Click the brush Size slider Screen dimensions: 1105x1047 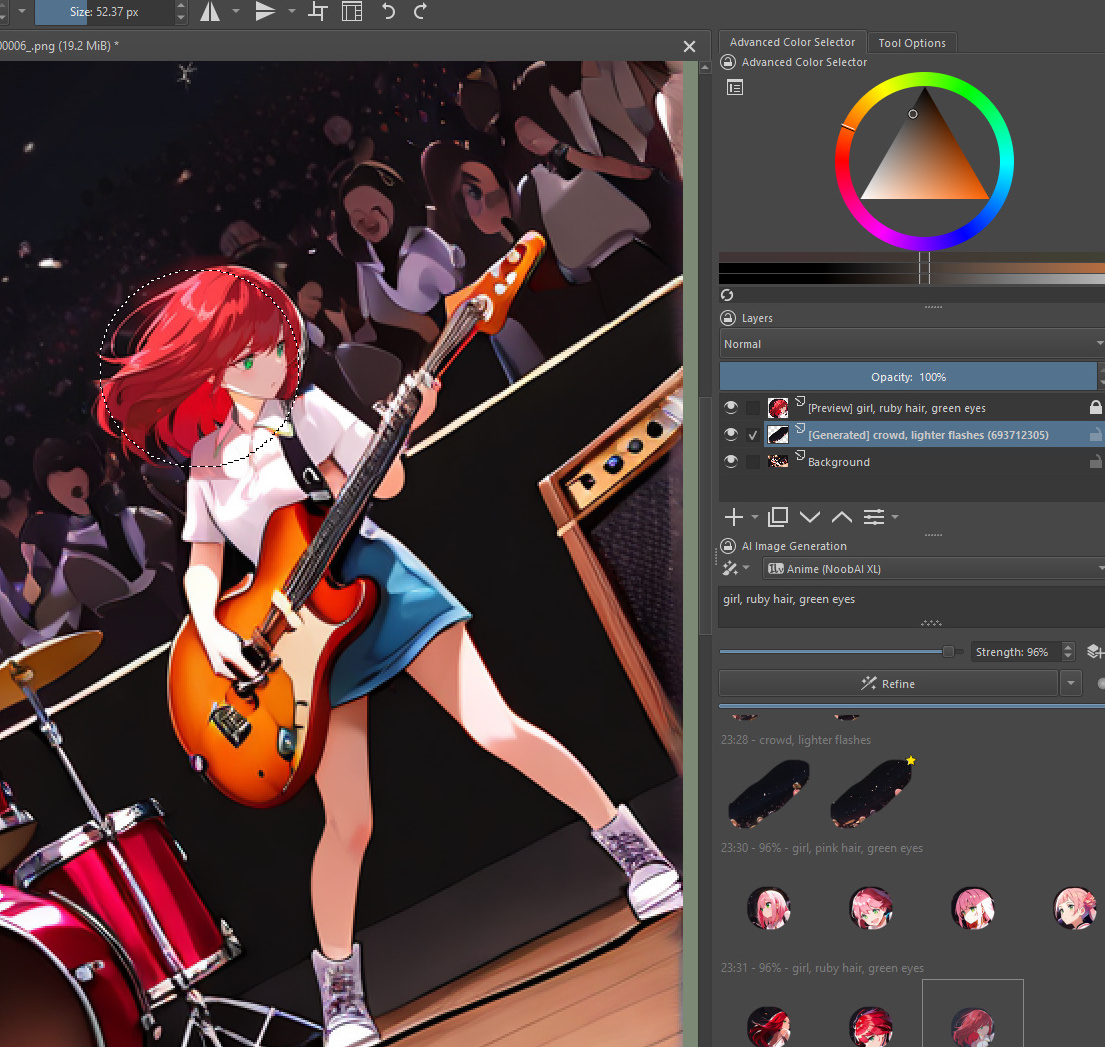(104, 12)
